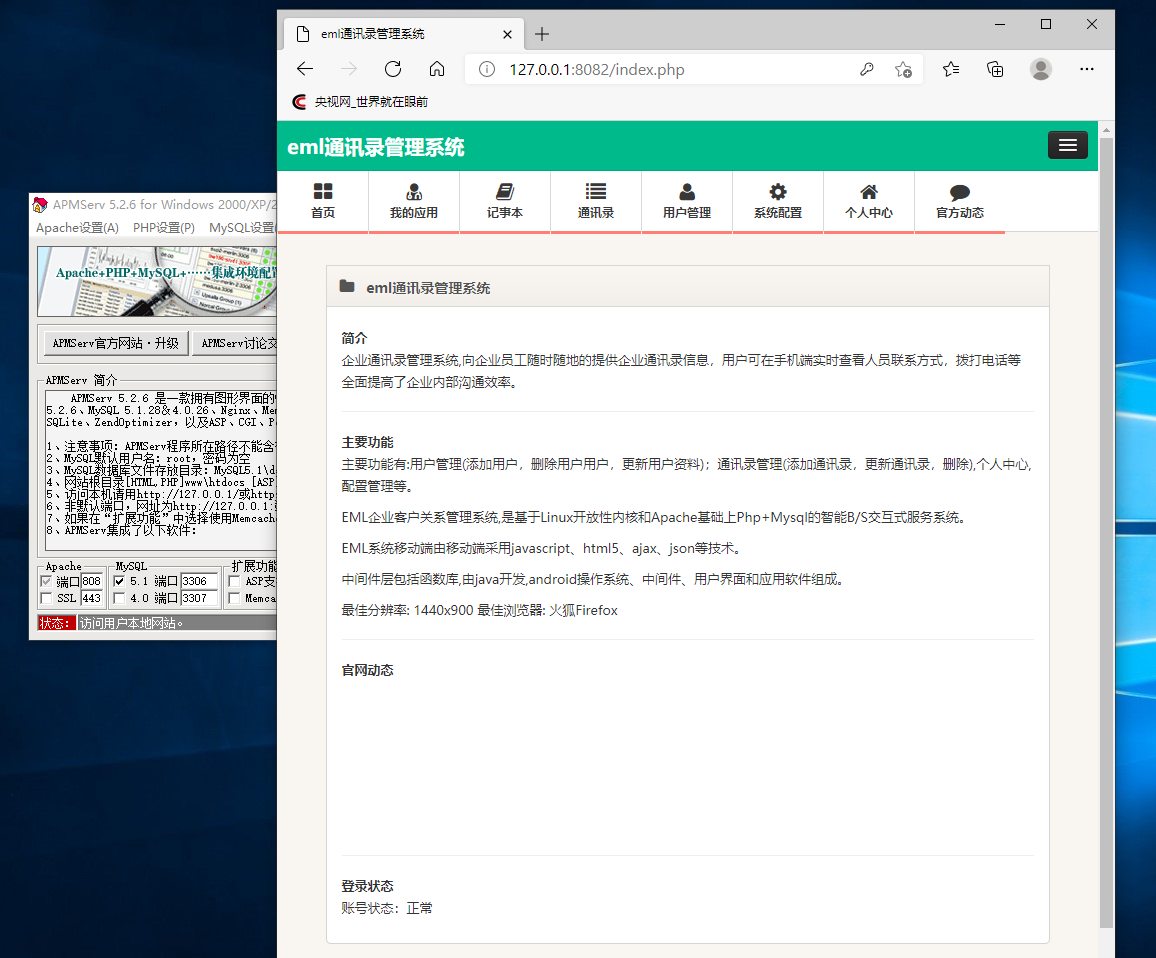Open 个人中心 house icon
The height and width of the screenshot is (958, 1156).
[869, 192]
